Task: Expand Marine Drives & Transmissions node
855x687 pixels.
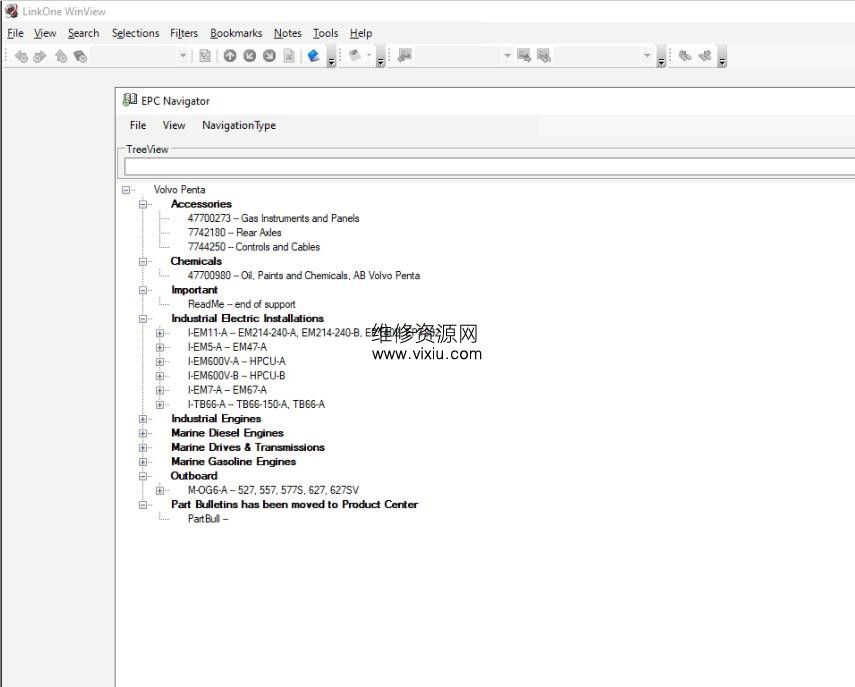Action: coord(143,448)
